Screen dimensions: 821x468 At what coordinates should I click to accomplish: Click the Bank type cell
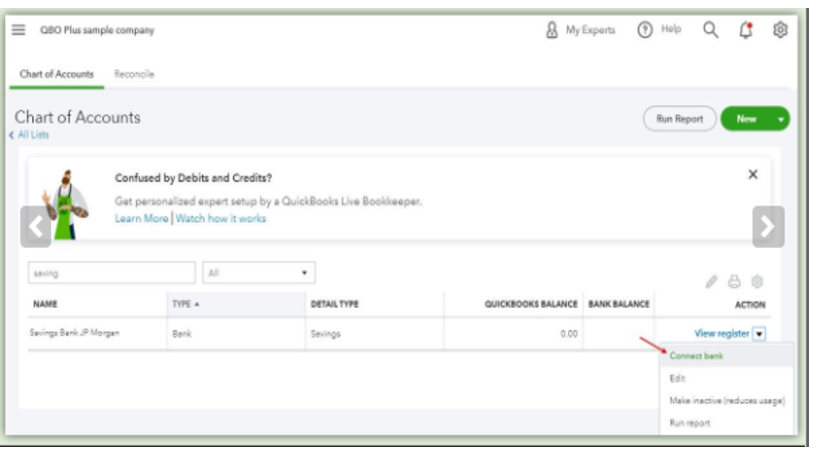[182, 333]
